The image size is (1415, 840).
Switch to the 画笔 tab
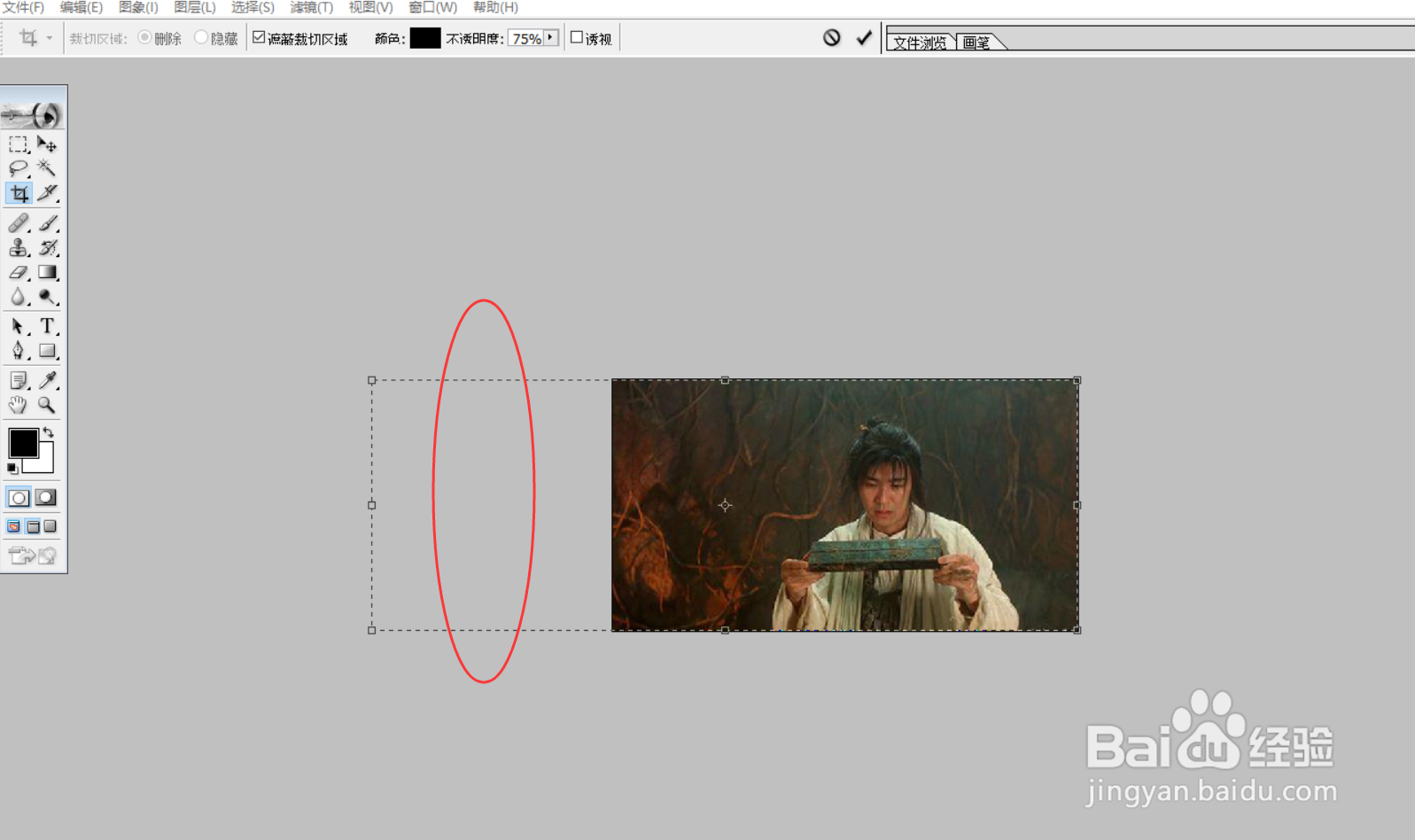(x=978, y=42)
